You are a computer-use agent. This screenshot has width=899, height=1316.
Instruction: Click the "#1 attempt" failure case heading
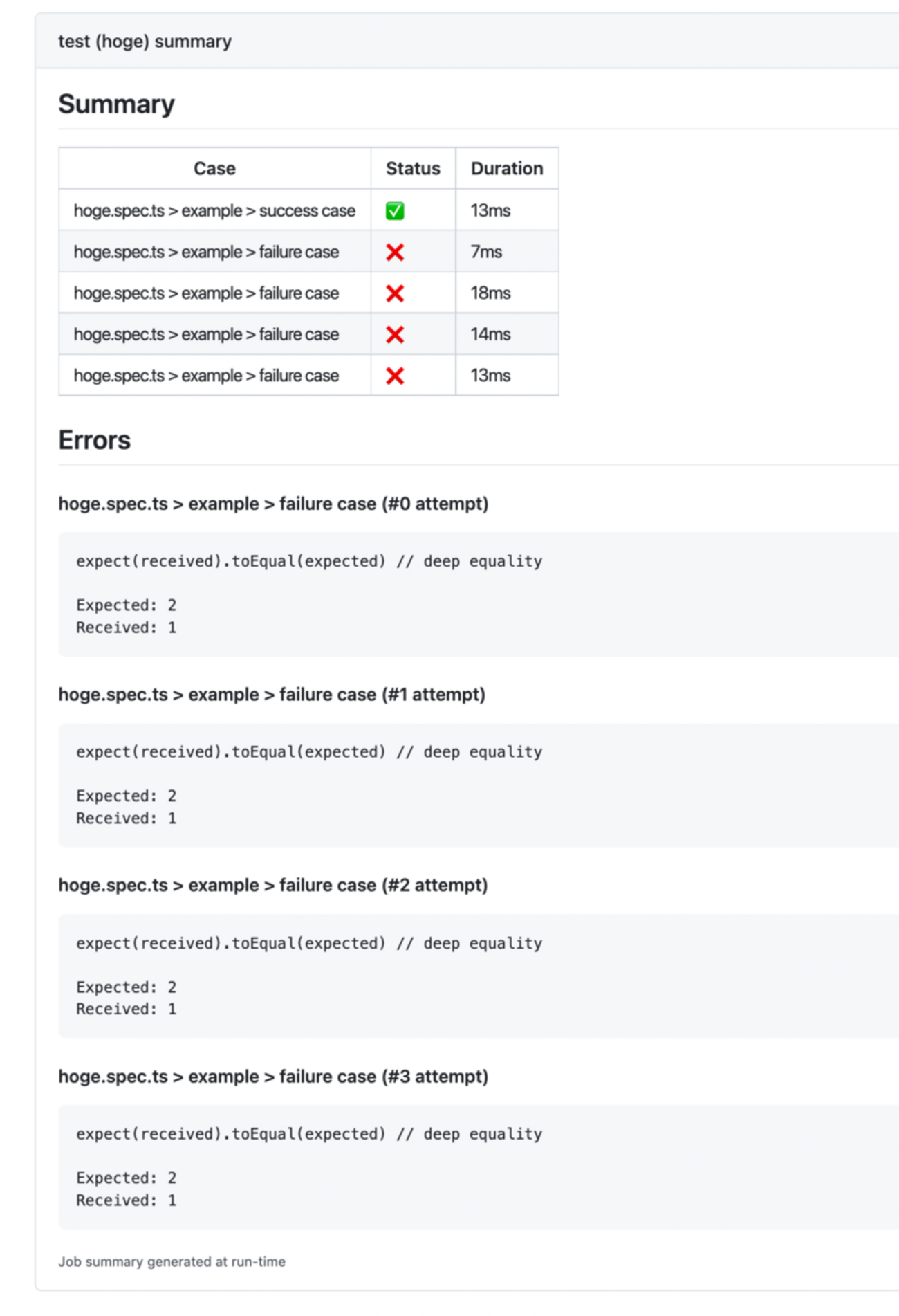coord(272,695)
